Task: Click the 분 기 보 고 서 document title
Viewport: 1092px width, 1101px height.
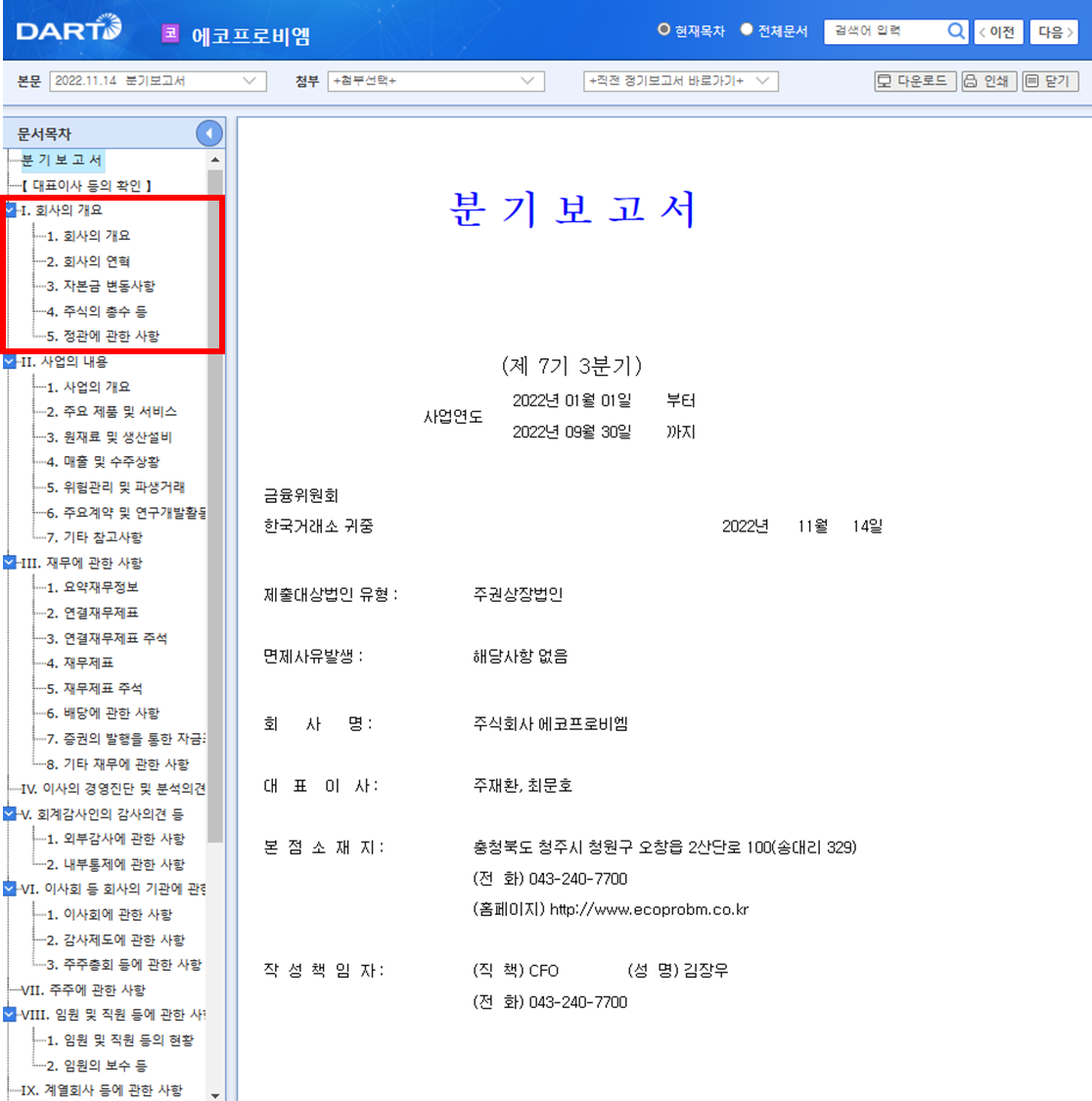Action: [572, 208]
